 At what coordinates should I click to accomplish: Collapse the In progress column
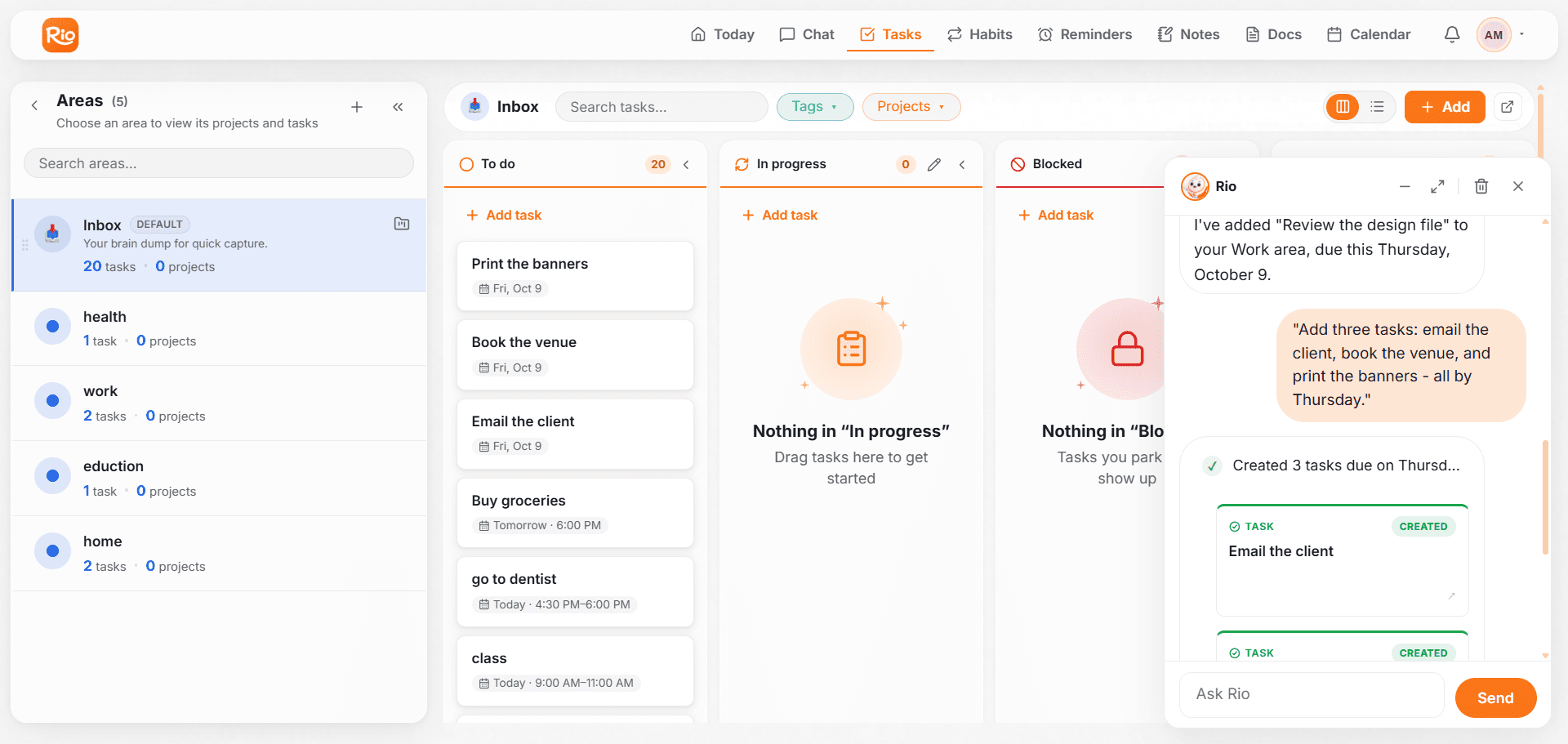click(x=962, y=164)
